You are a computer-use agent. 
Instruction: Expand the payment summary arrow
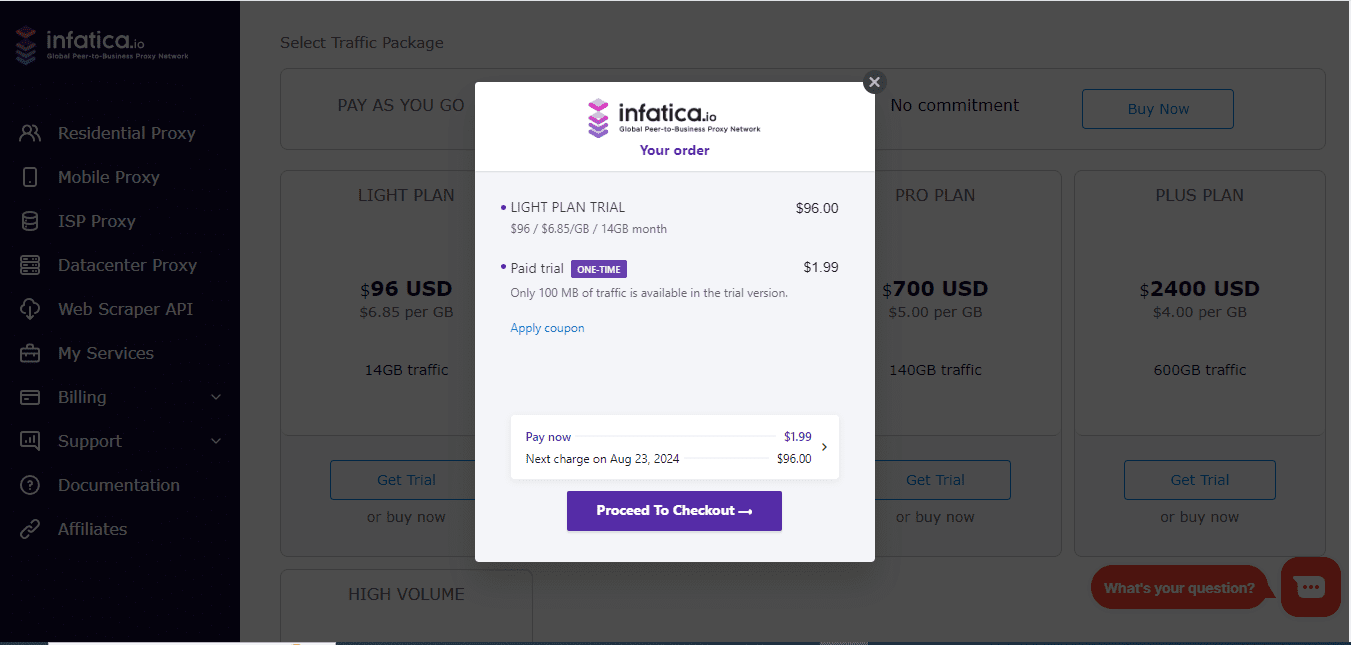click(824, 447)
